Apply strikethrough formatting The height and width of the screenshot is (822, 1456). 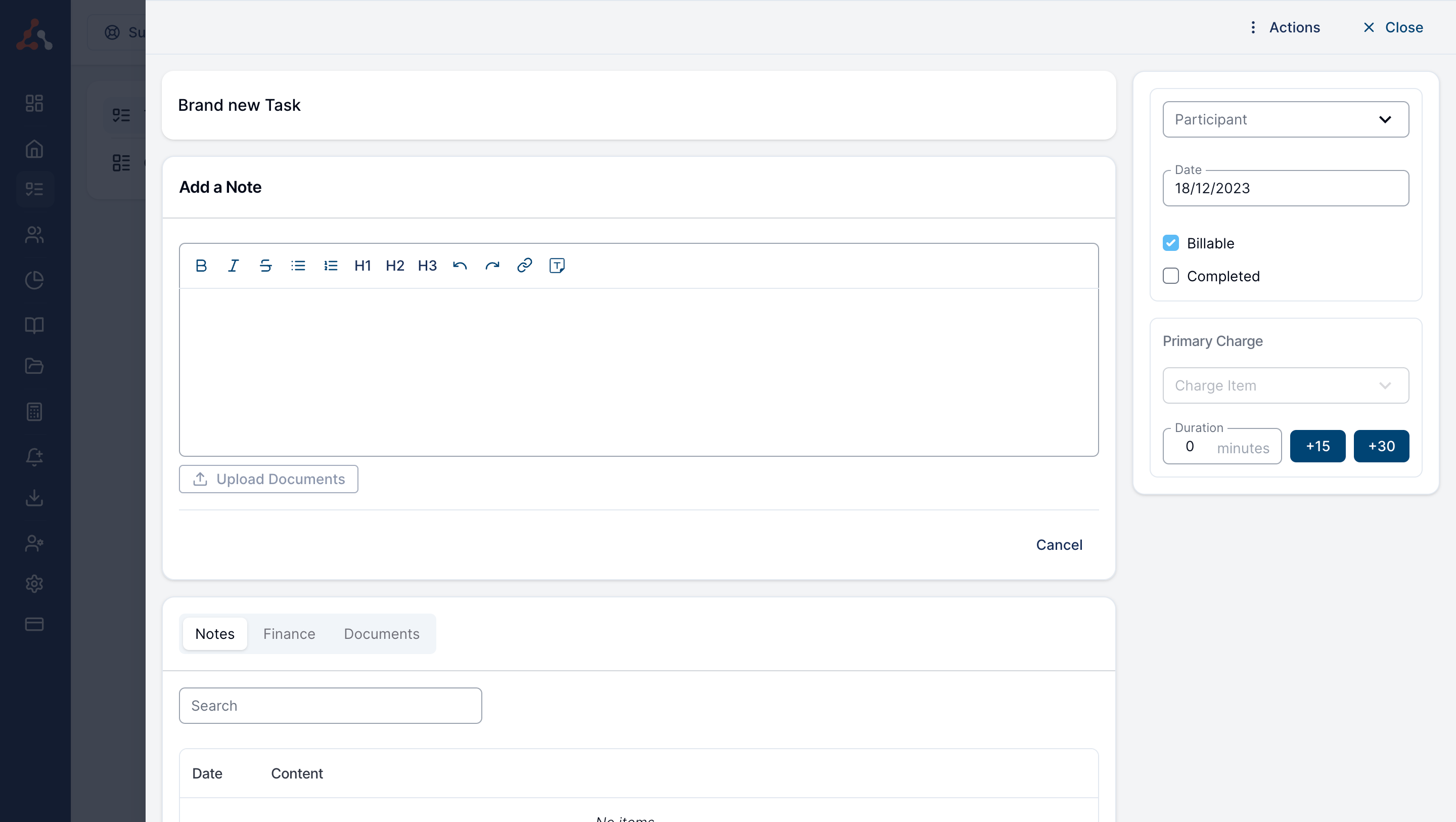[x=265, y=266]
